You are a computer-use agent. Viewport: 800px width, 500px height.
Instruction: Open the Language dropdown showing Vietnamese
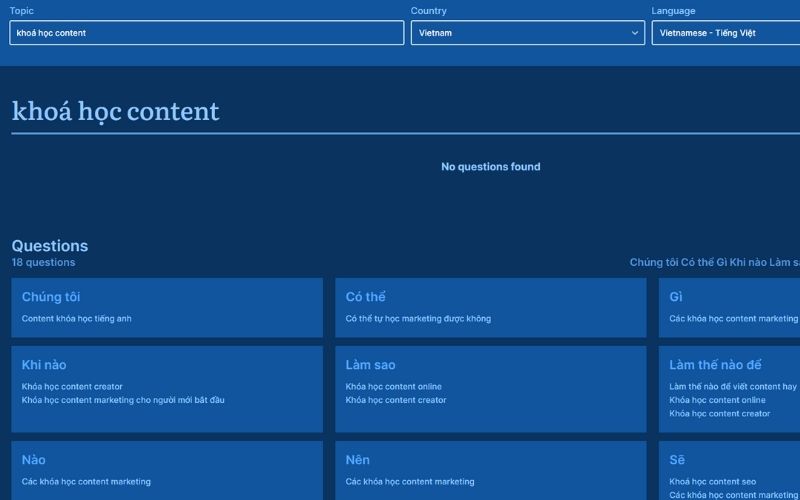tap(725, 33)
